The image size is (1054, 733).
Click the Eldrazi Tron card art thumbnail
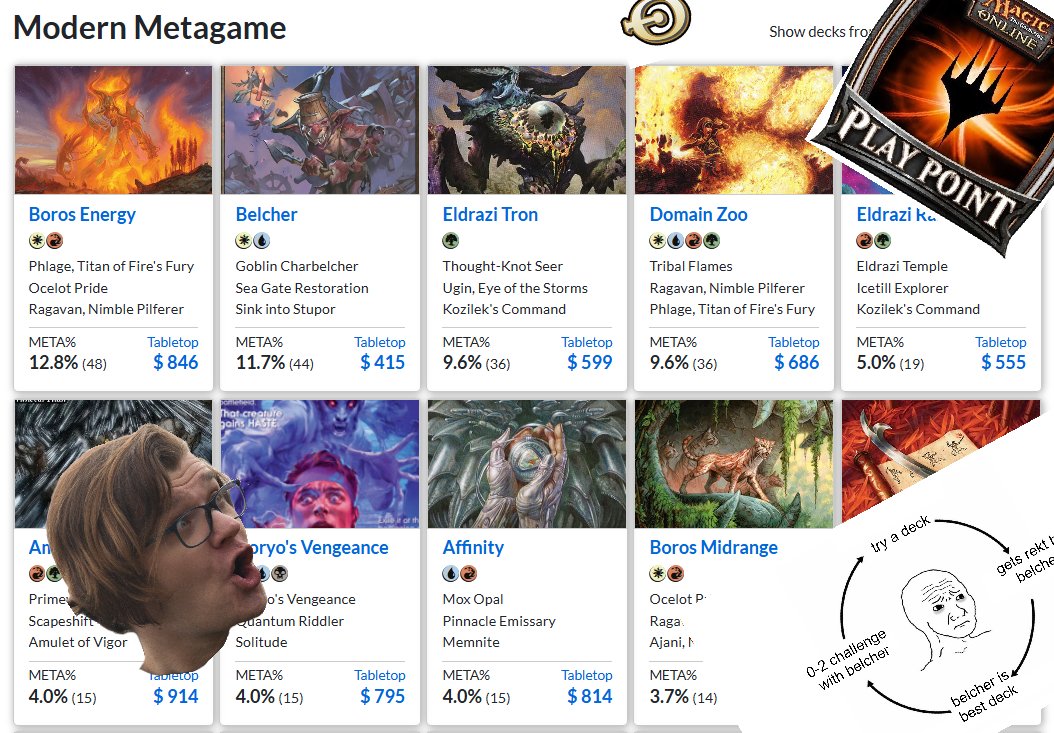pos(527,130)
